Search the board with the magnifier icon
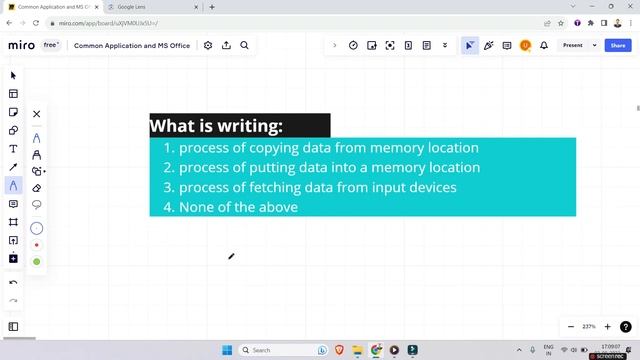Image resolution: width=640 pixels, height=360 pixels. pos(244,45)
